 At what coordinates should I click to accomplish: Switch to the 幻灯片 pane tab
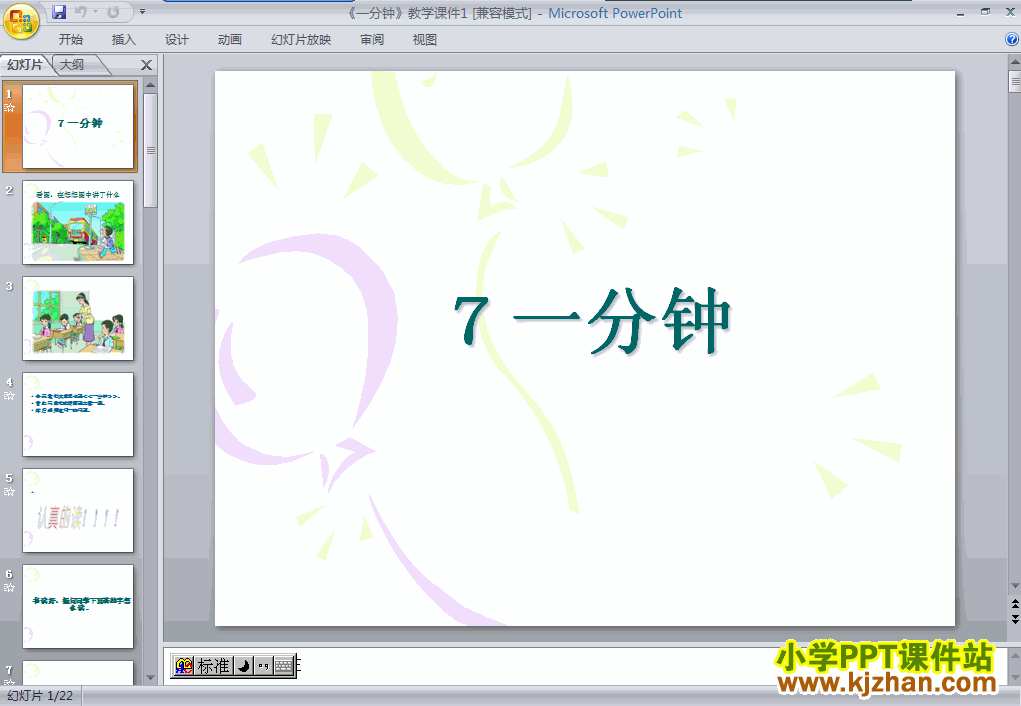pyautogui.click(x=25, y=64)
